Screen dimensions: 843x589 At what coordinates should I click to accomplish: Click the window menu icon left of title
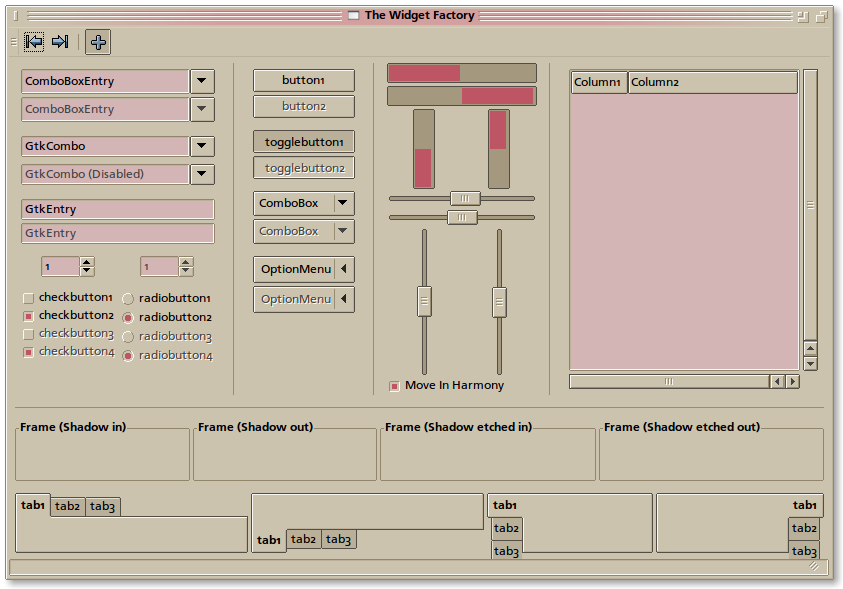pyautogui.click(x=353, y=15)
